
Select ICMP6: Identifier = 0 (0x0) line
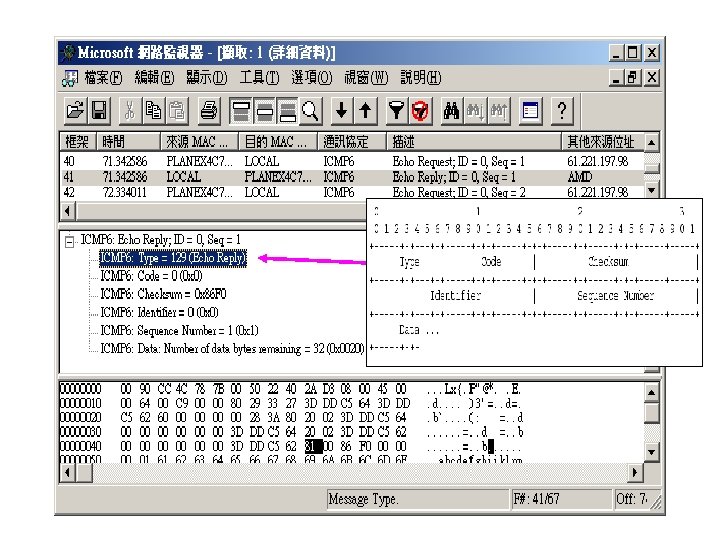coord(159,313)
